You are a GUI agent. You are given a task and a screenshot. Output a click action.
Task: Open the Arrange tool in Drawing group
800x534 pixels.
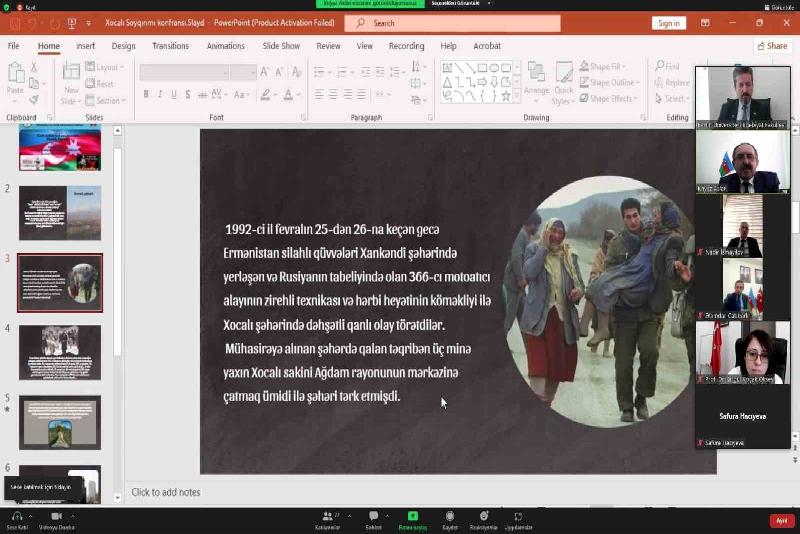[x=536, y=80]
